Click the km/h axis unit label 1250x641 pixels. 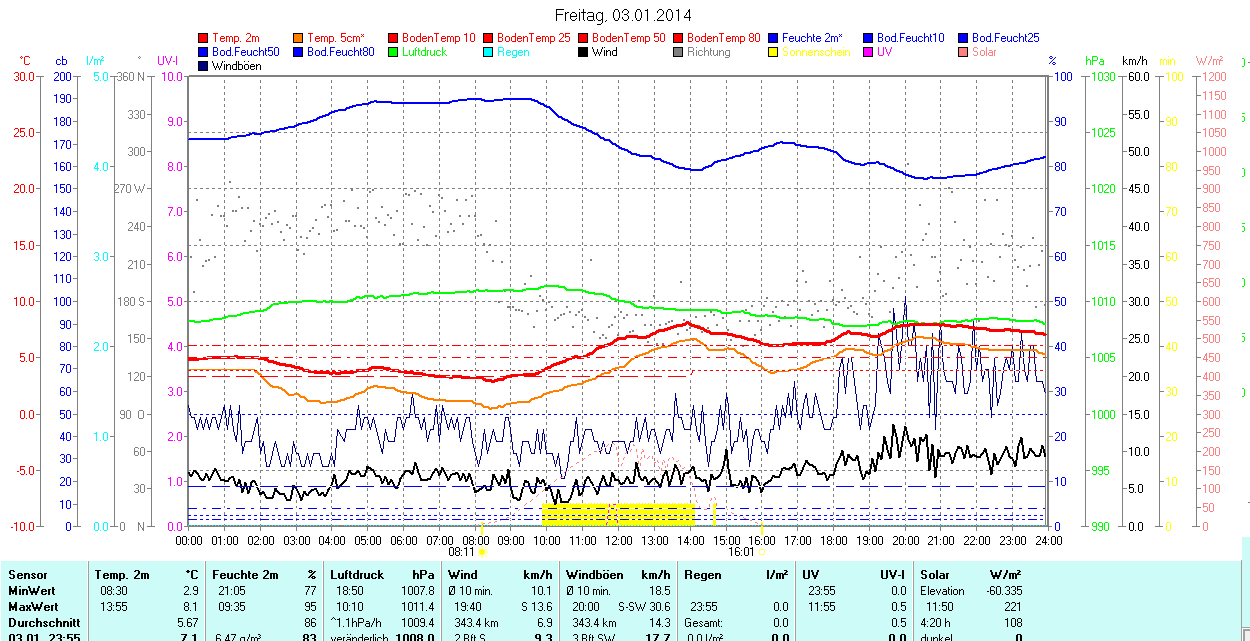coord(1134,61)
